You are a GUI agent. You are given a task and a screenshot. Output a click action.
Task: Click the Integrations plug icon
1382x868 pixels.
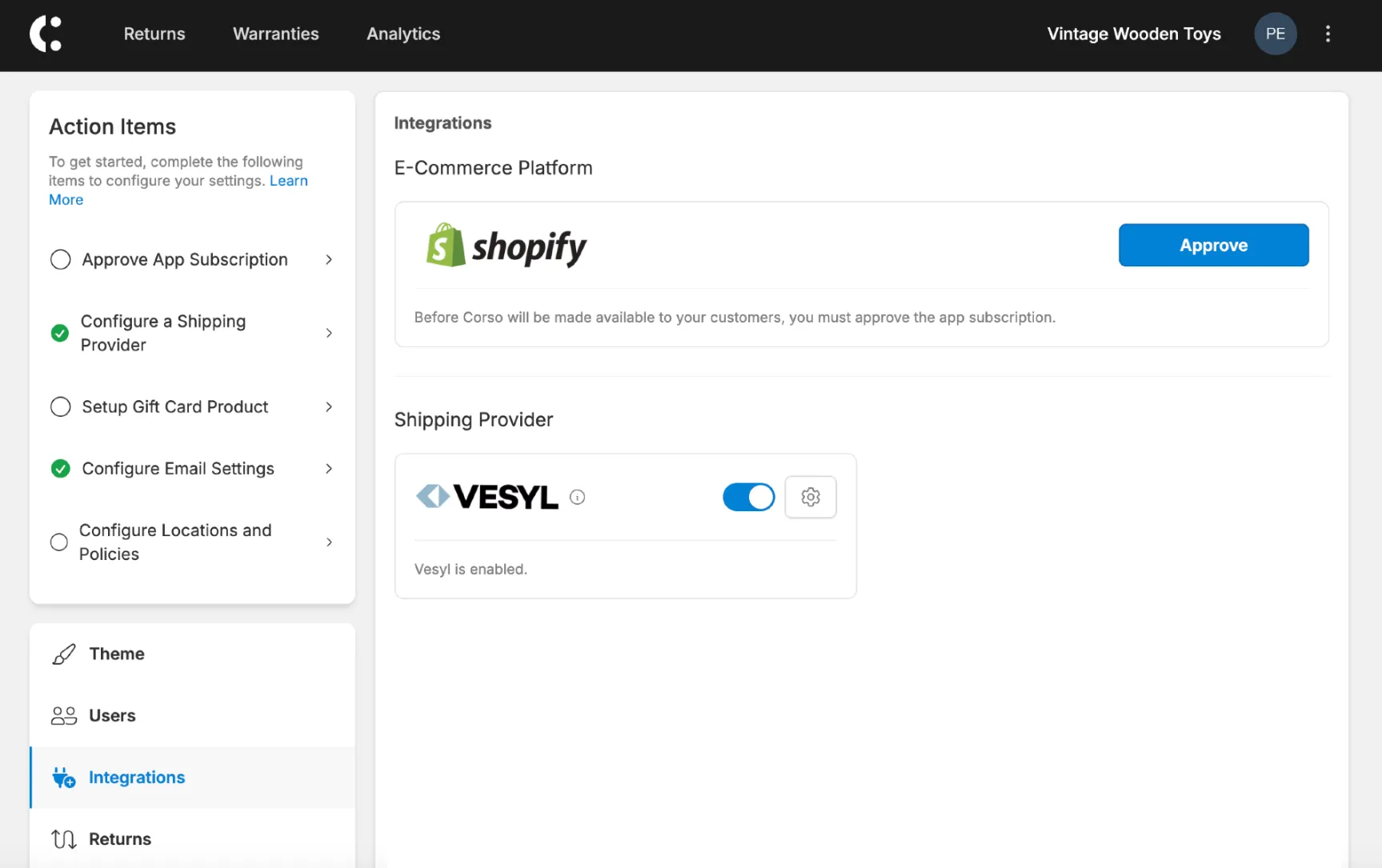click(64, 778)
